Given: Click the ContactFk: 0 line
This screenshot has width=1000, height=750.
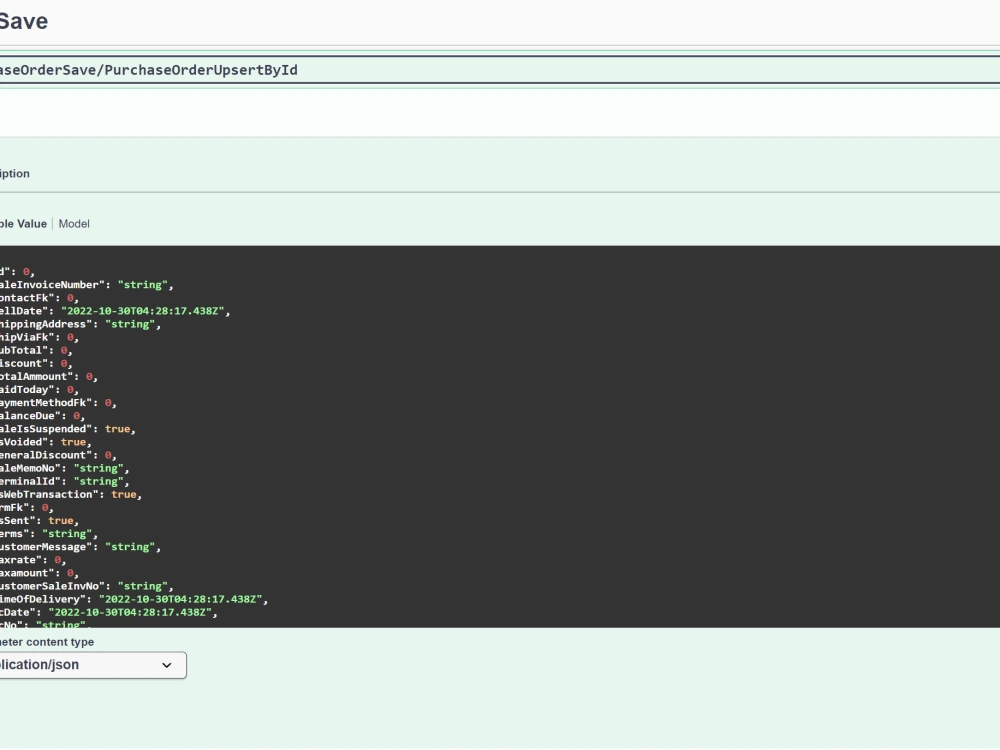Looking at the screenshot, I should [x=40, y=298].
